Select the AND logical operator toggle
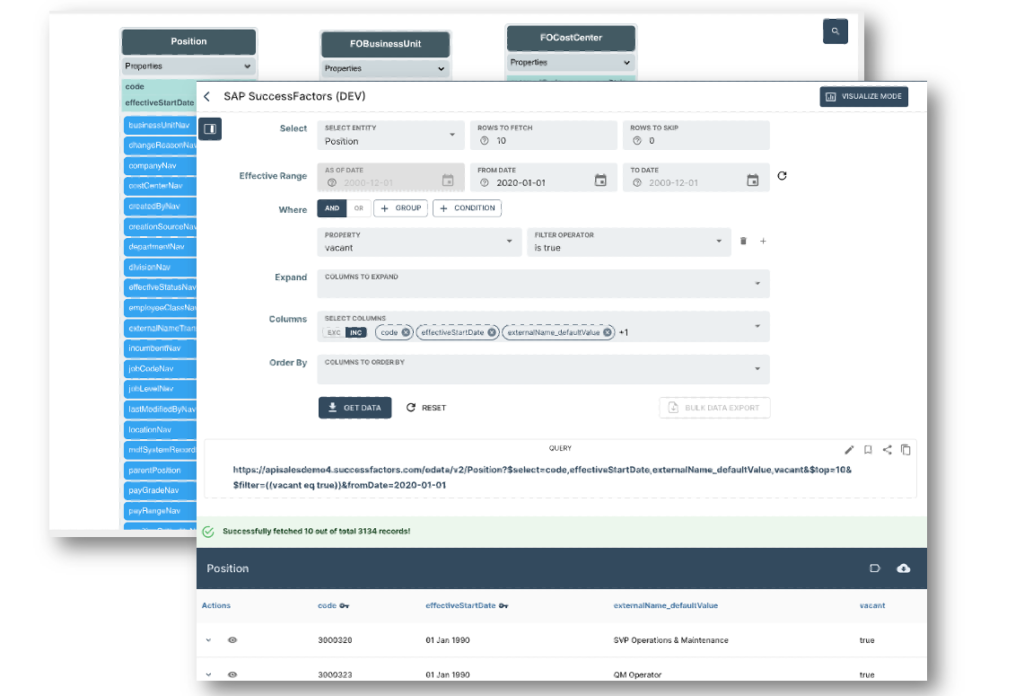The image size is (1024, 696). (x=331, y=208)
